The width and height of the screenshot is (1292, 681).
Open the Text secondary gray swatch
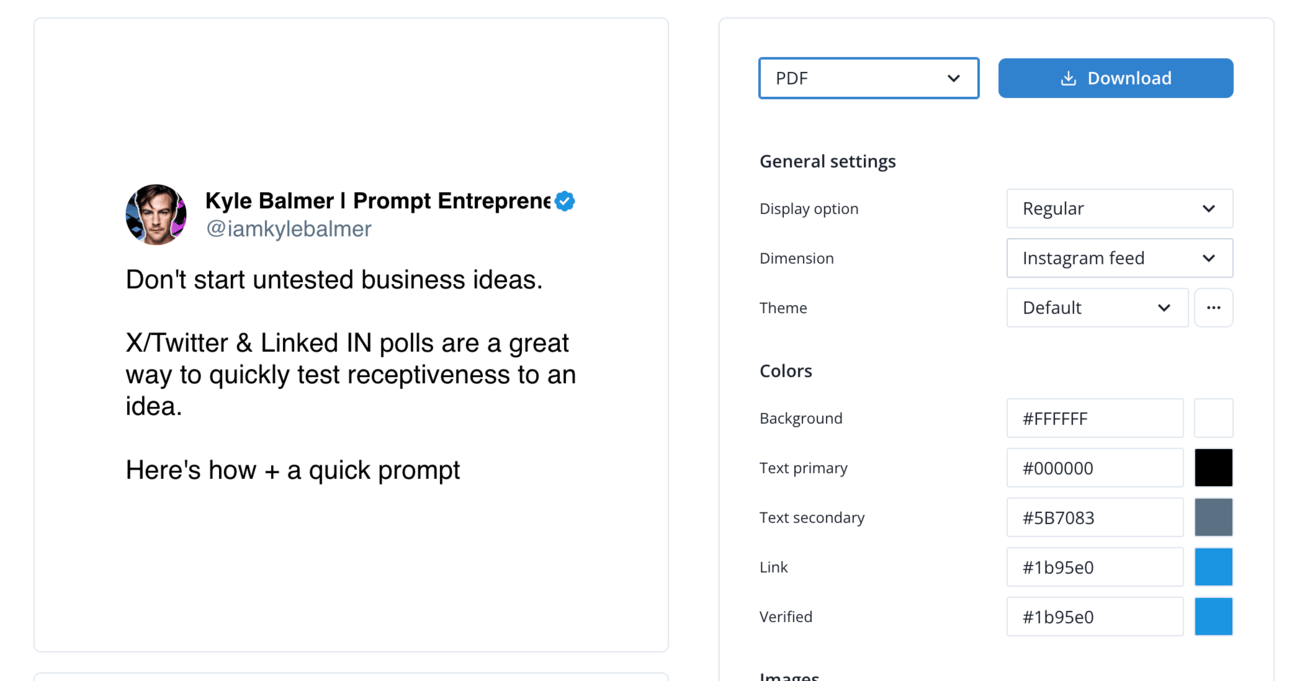pos(1213,517)
